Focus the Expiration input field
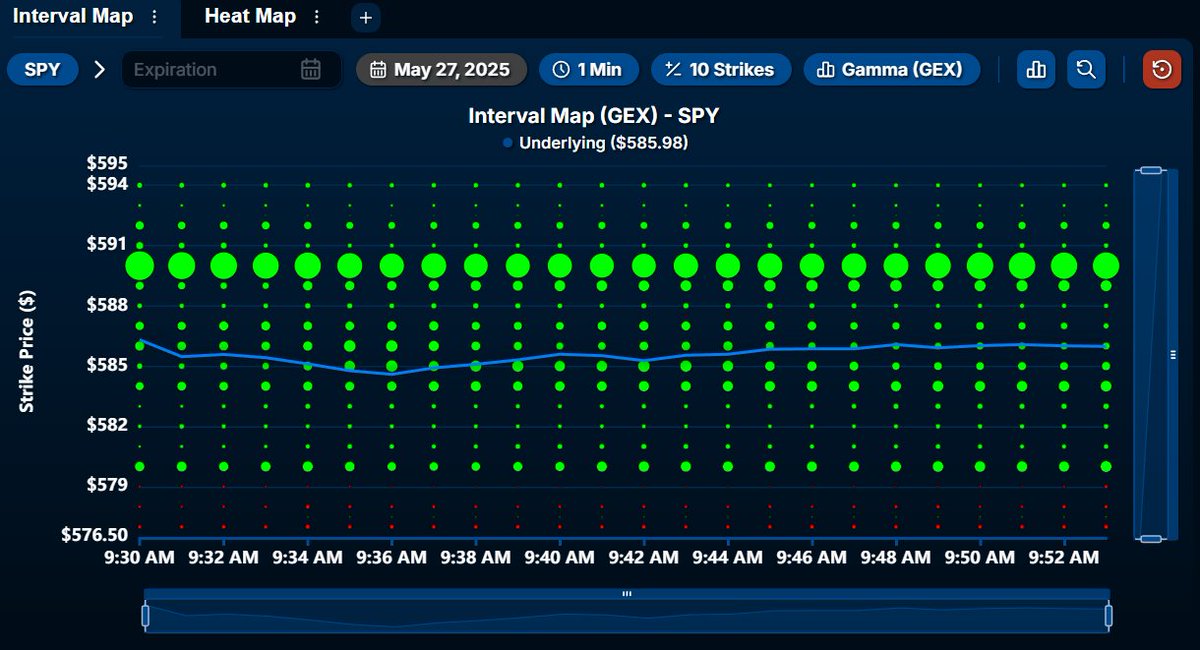1200x650 pixels. (x=230, y=70)
